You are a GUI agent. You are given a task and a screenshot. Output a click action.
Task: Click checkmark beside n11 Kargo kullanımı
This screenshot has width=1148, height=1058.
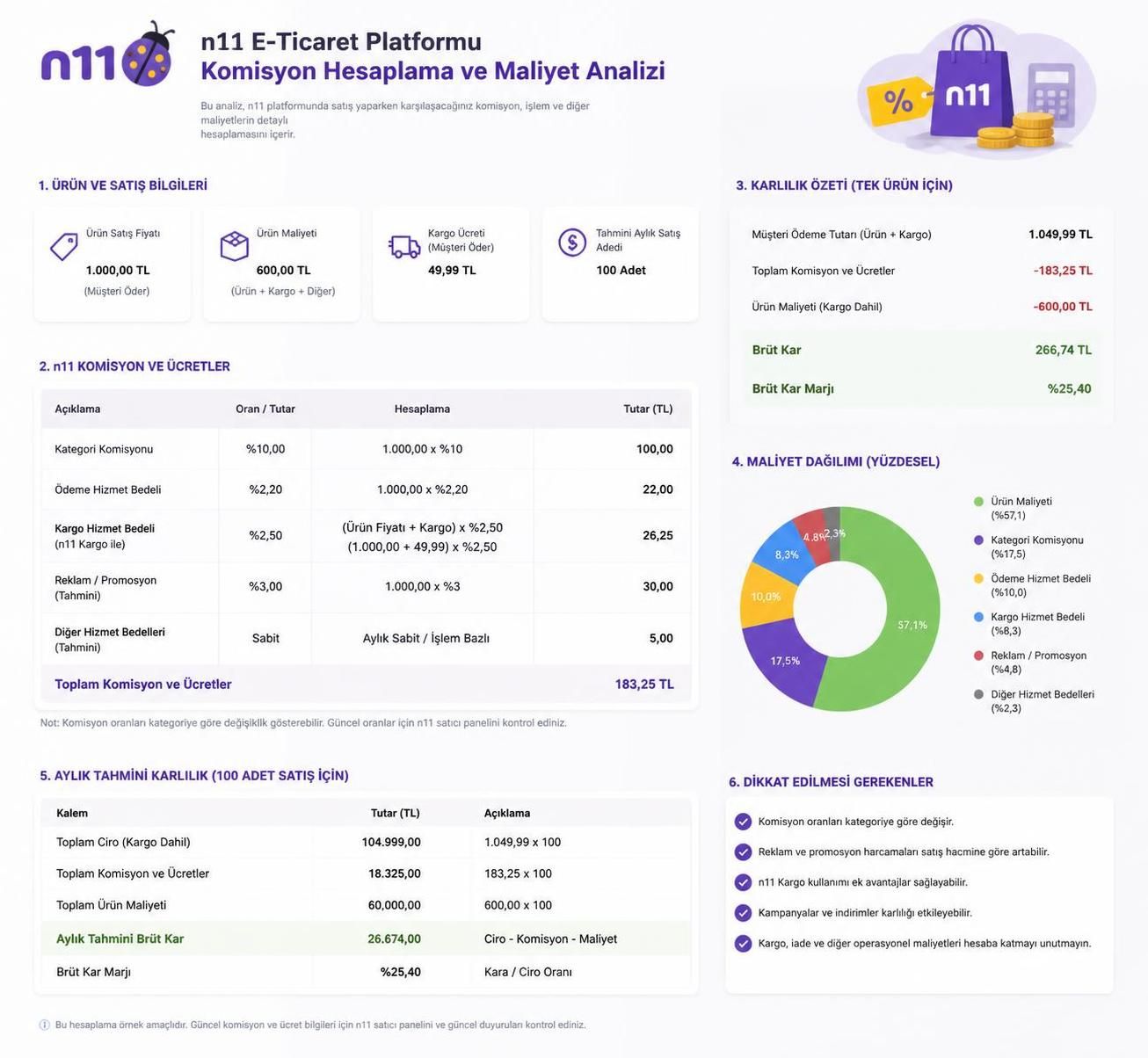[x=743, y=882]
